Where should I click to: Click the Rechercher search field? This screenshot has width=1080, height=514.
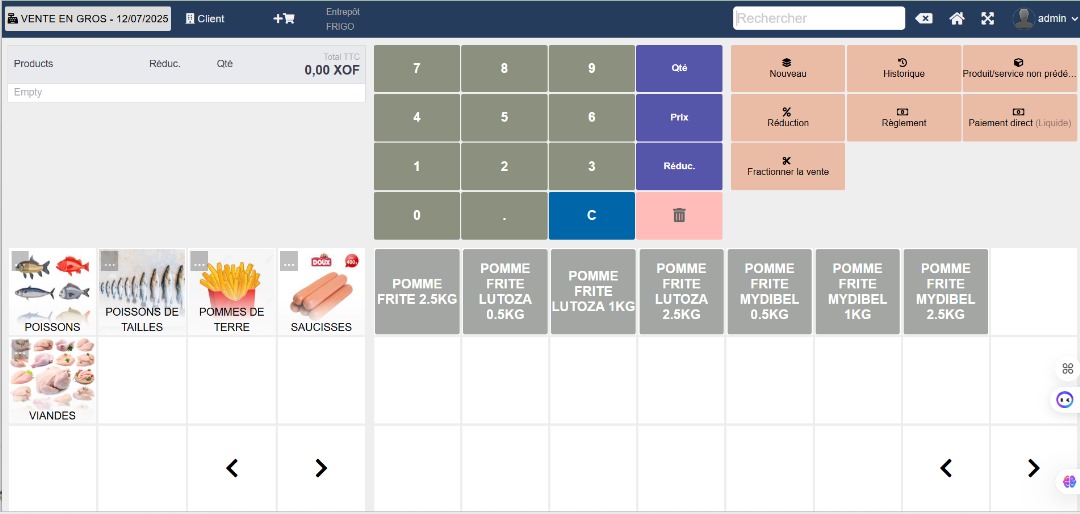(818, 19)
